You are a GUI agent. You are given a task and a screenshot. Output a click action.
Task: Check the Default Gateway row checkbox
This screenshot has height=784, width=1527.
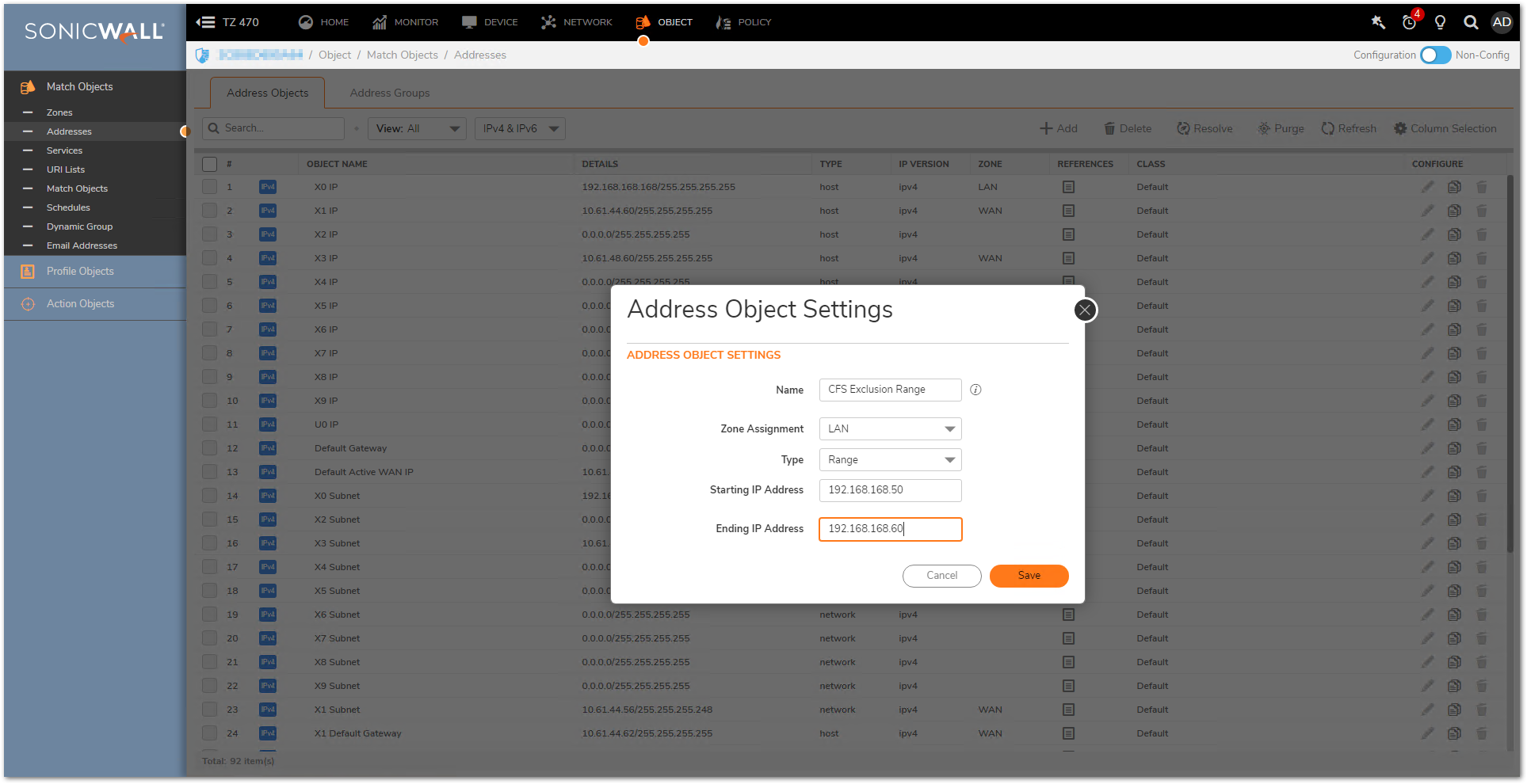(x=209, y=448)
